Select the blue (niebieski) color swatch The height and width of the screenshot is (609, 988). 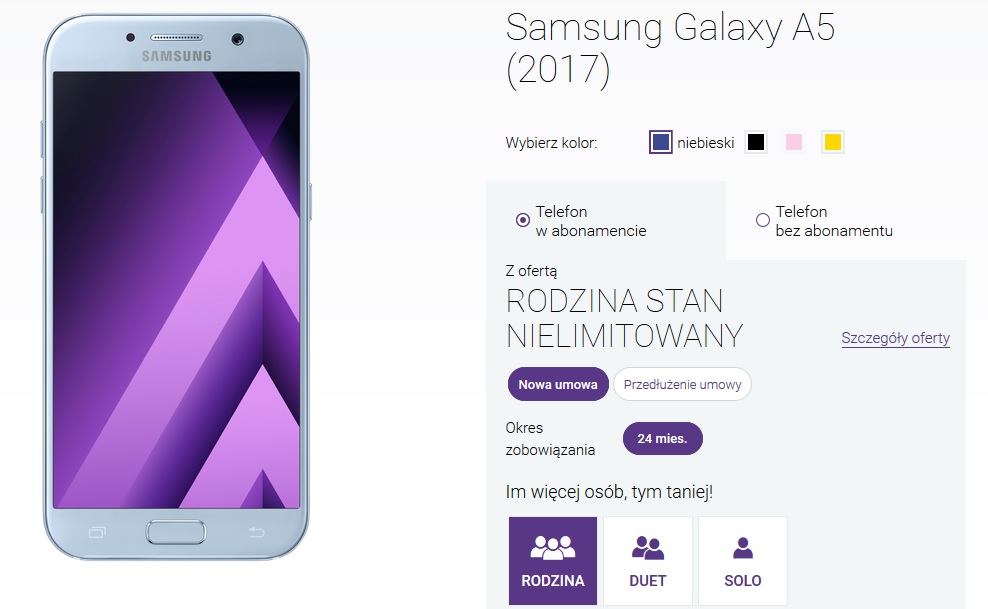click(x=660, y=142)
